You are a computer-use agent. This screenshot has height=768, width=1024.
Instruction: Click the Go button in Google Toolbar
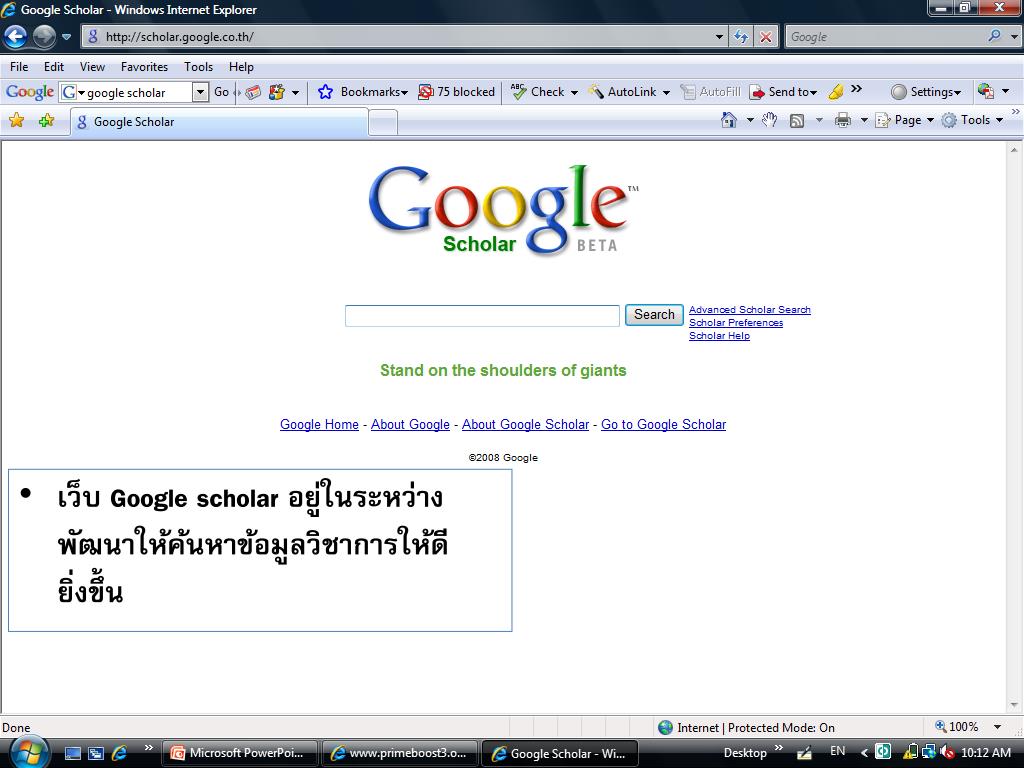pyautogui.click(x=221, y=92)
